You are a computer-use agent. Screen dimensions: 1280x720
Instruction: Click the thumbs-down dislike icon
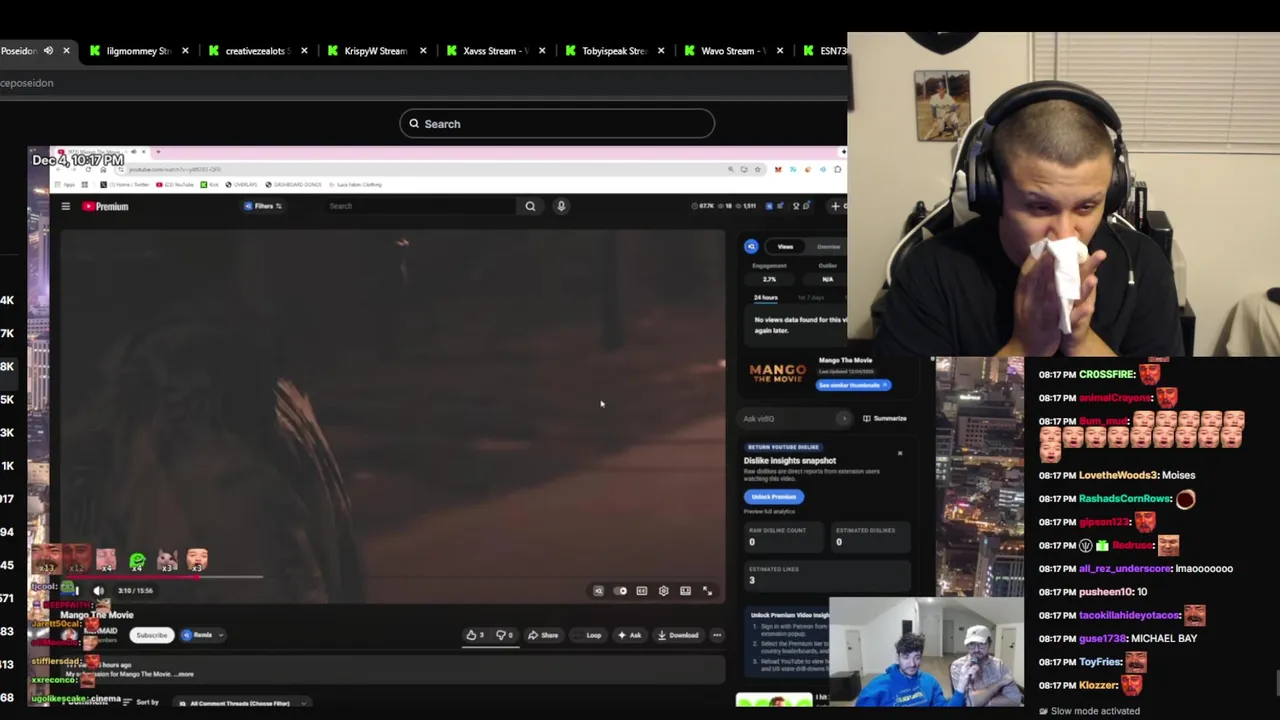[x=502, y=635]
